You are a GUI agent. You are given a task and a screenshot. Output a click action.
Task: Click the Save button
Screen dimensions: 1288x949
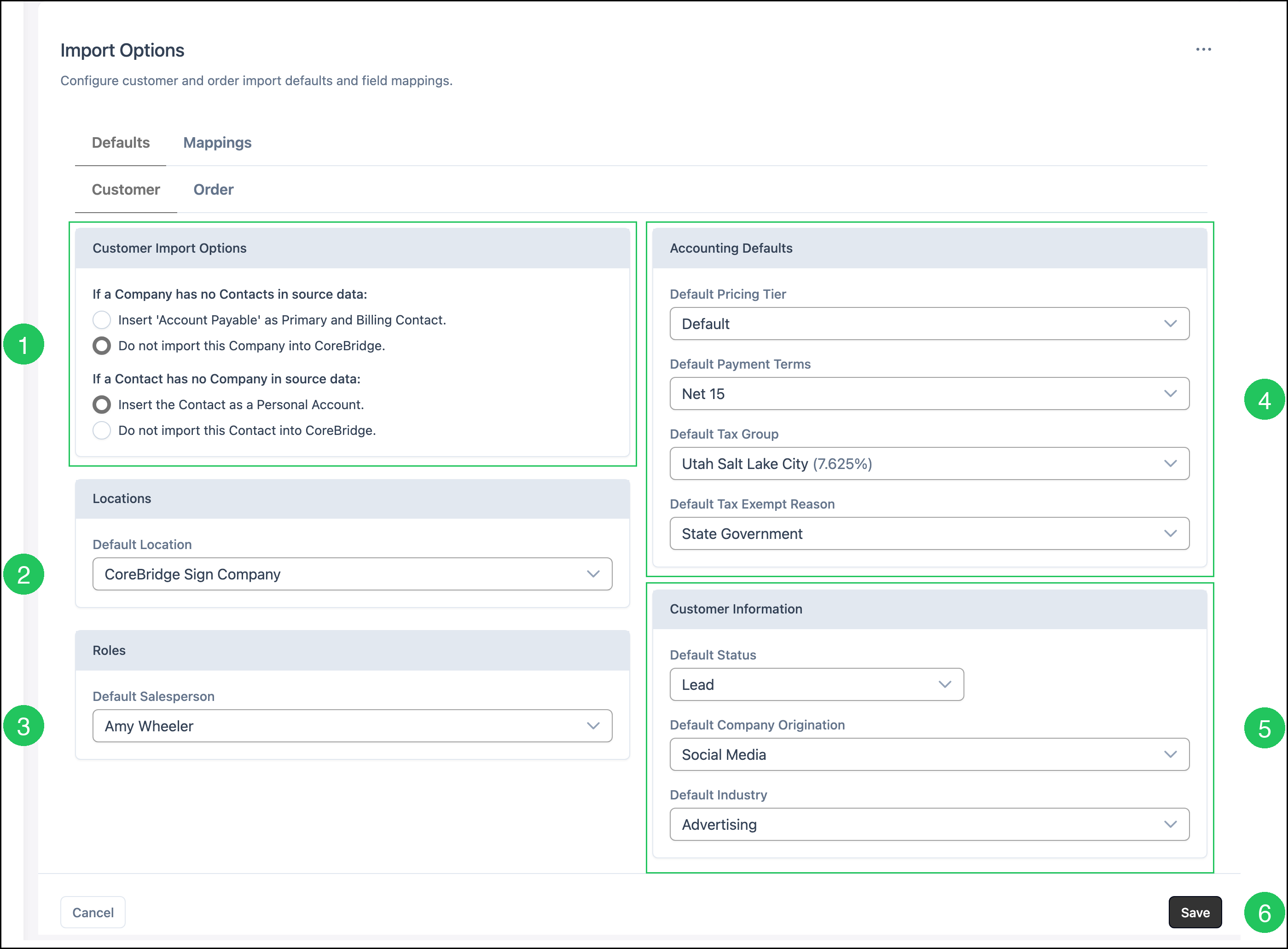tap(1195, 913)
